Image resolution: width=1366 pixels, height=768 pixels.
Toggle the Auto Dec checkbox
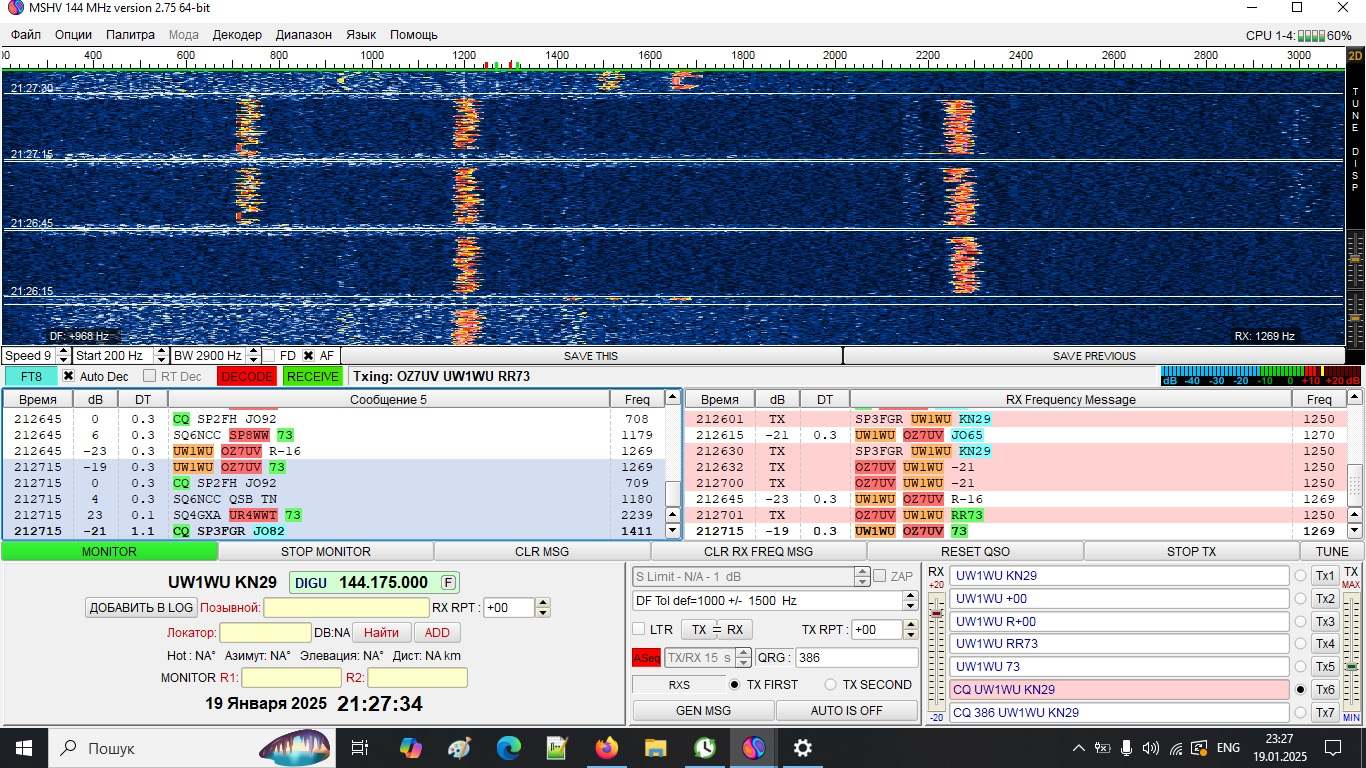click(69, 376)
